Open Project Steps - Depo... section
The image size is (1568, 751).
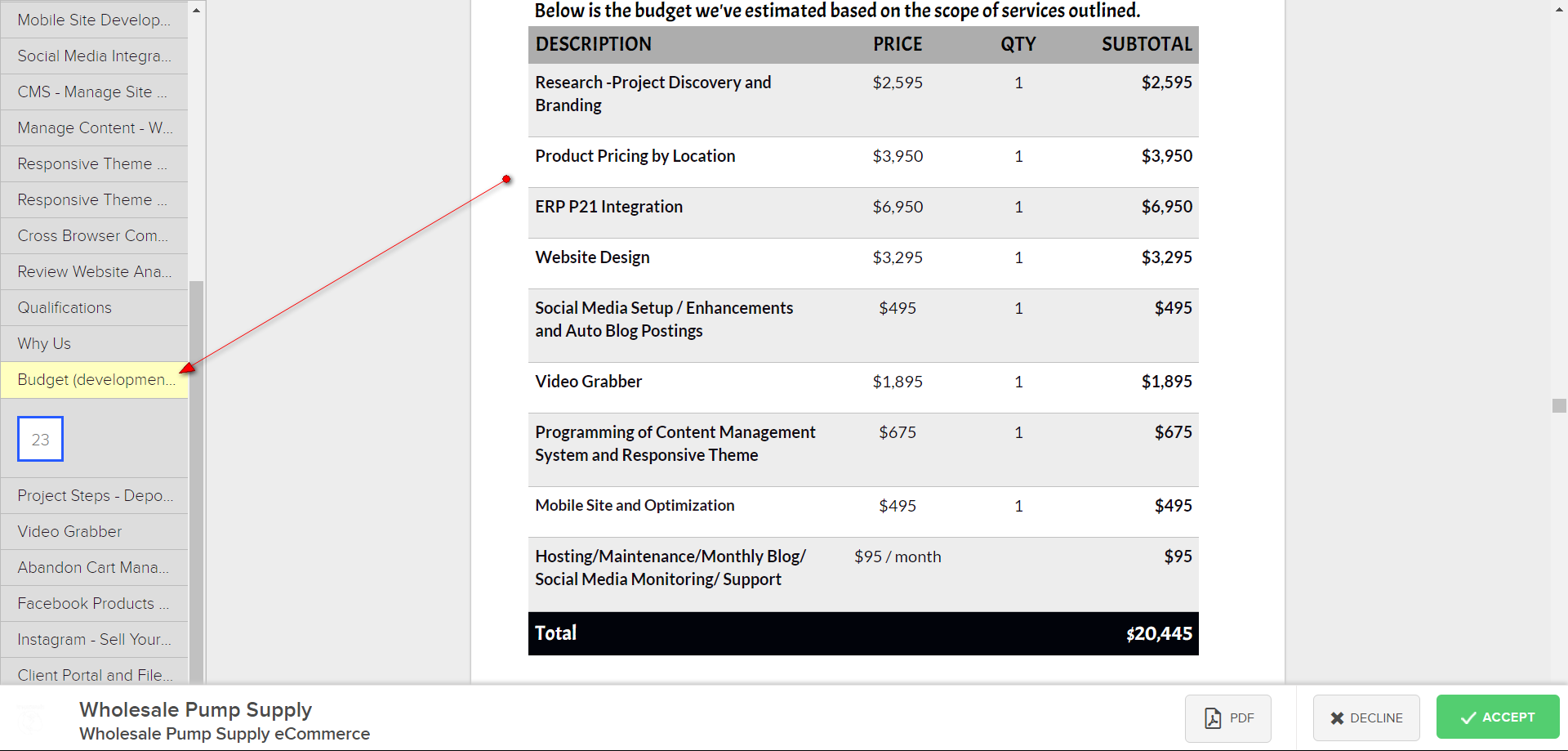click(94, 495)
